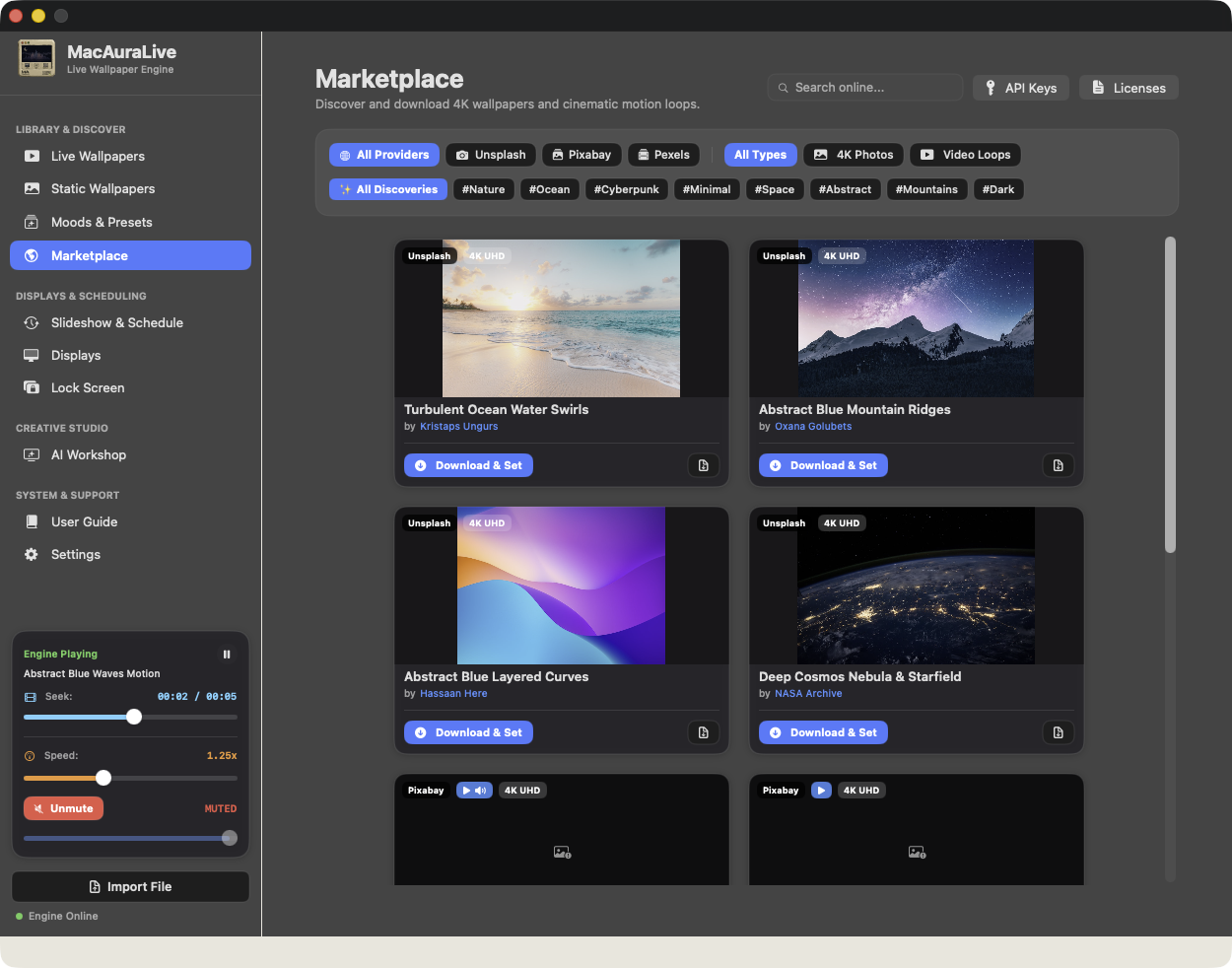
Task: Open Abstract Blue Mountain Ridges thumbnail
Action: click(x=917, y=318)
